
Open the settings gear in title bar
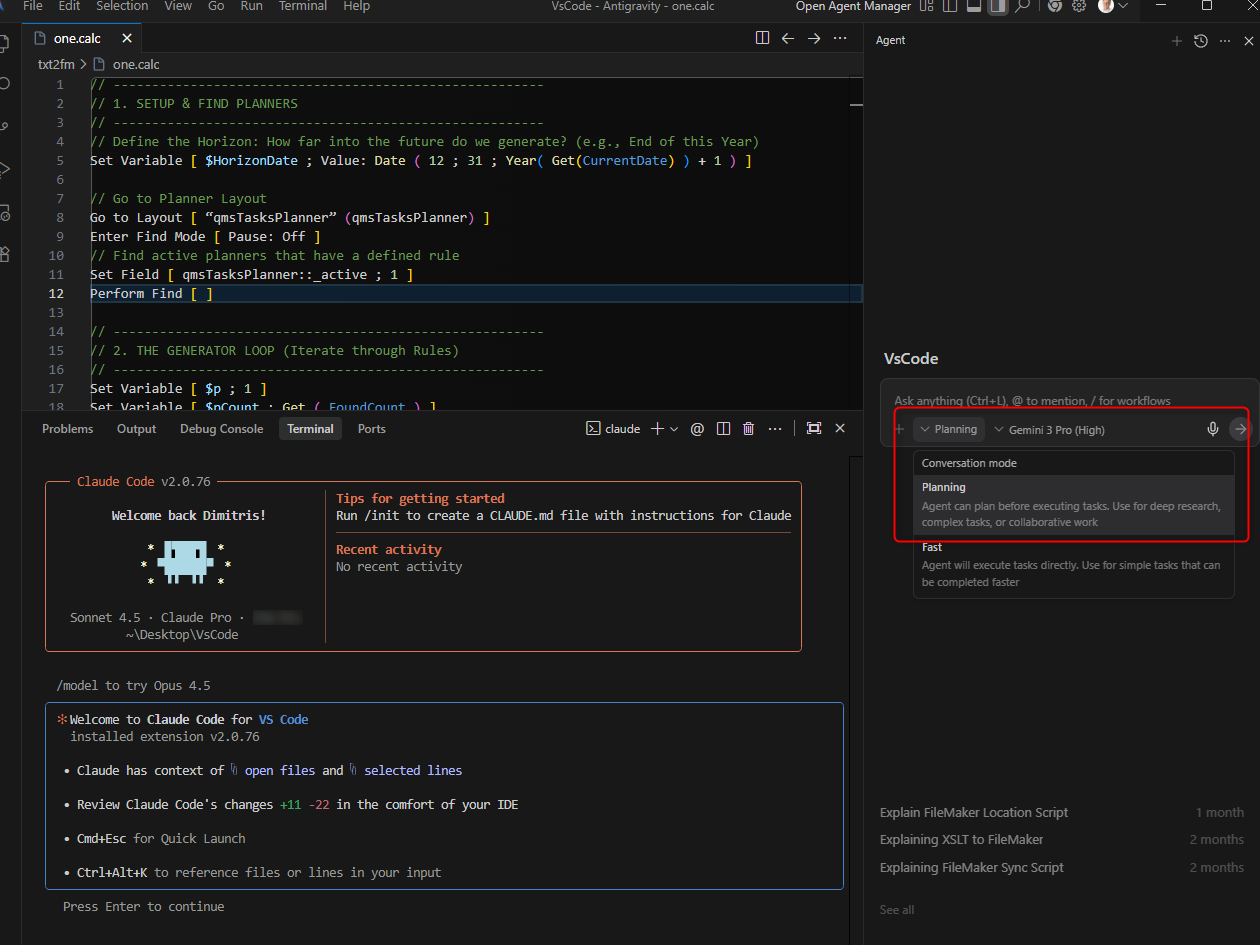tap(1079, 6)
